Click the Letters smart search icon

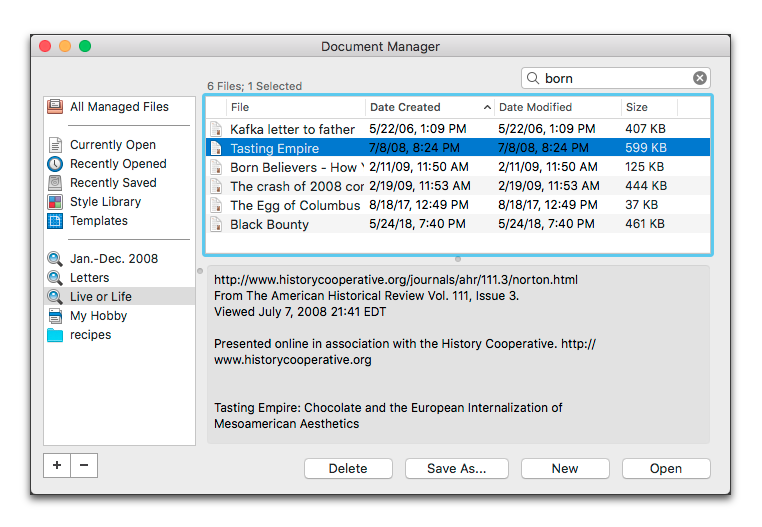click(x=55, y=278)
